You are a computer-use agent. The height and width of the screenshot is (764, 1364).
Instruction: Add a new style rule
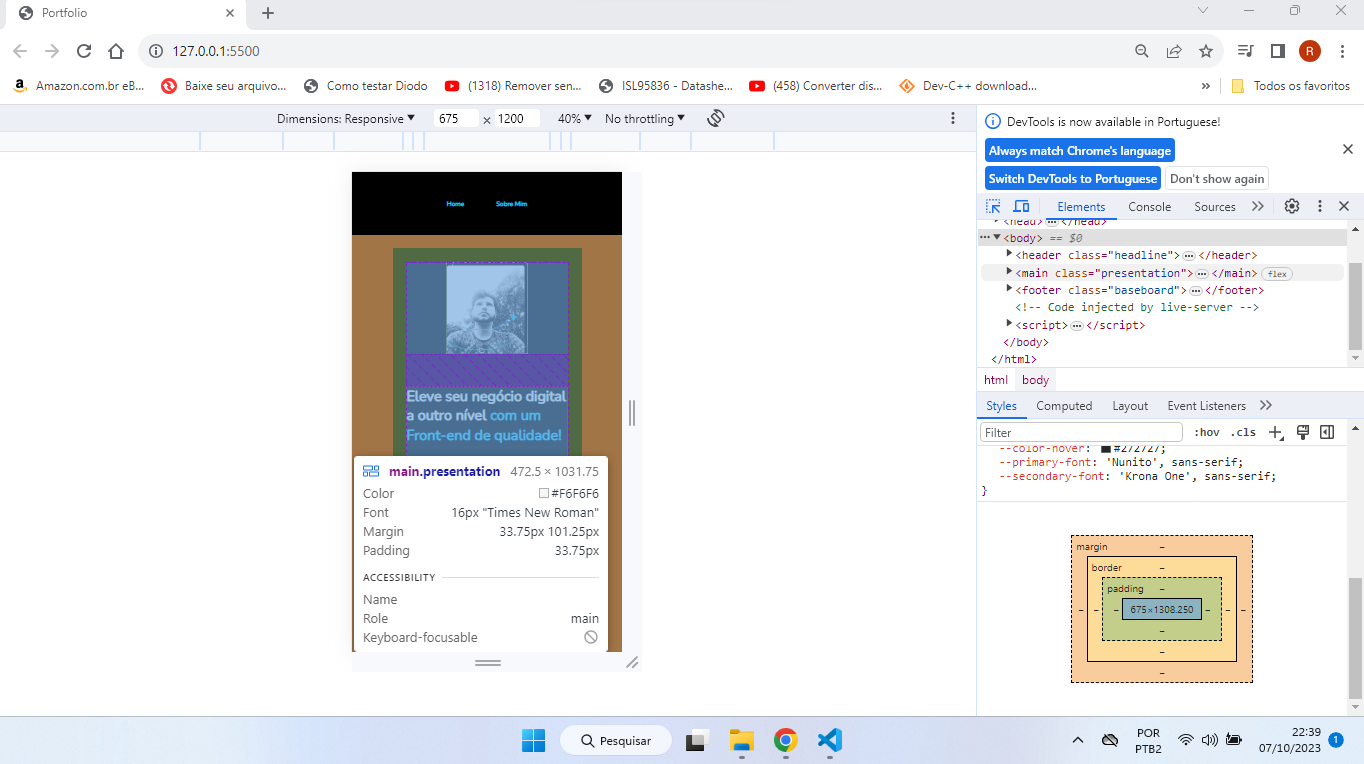1275,433
